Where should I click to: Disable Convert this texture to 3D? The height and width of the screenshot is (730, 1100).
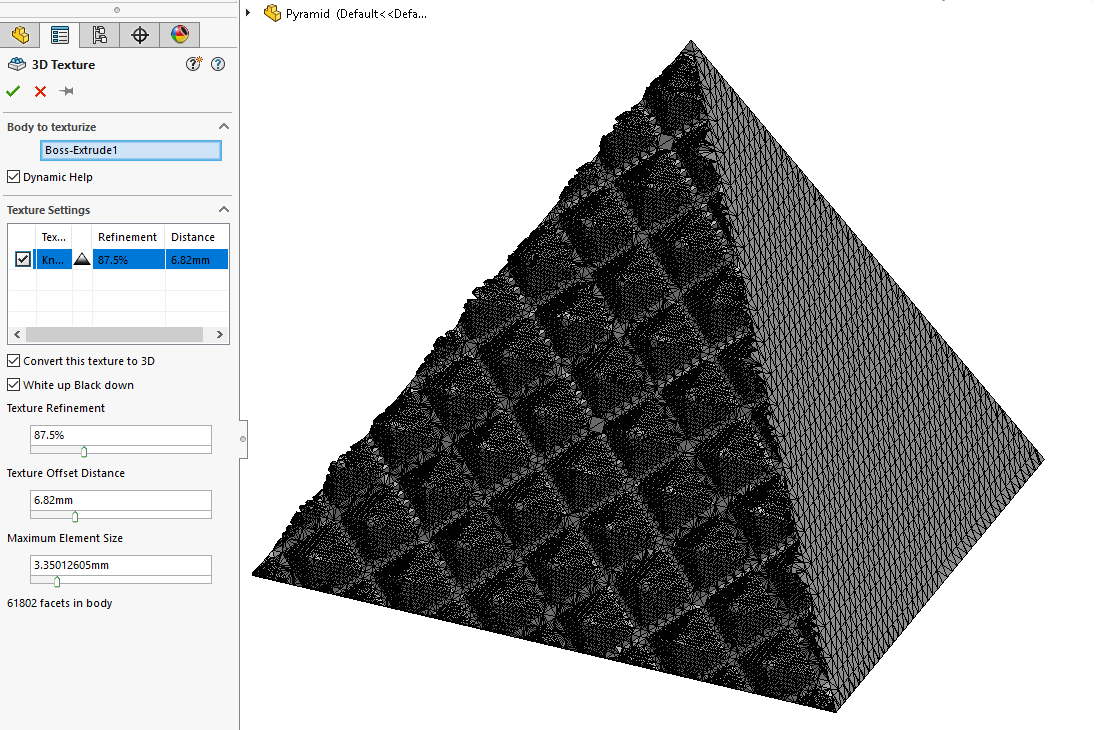click(12, 360)
